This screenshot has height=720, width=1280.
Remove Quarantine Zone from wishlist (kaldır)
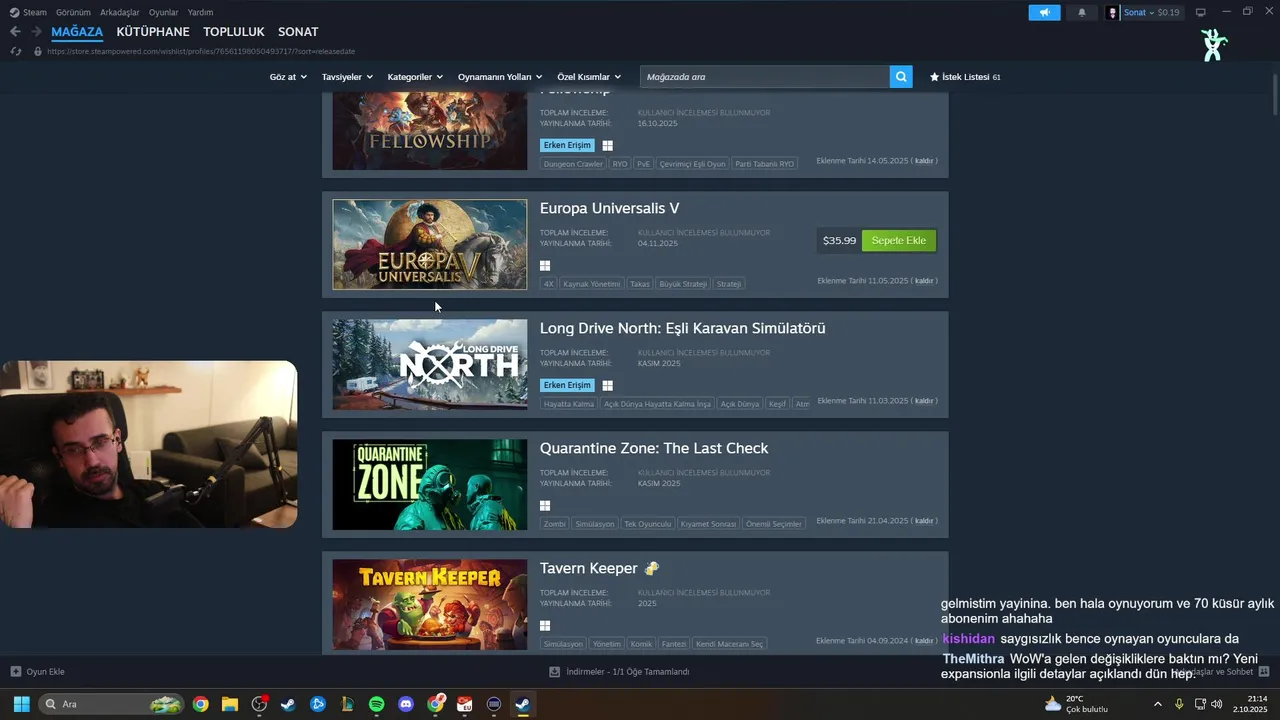click(925, 521)
